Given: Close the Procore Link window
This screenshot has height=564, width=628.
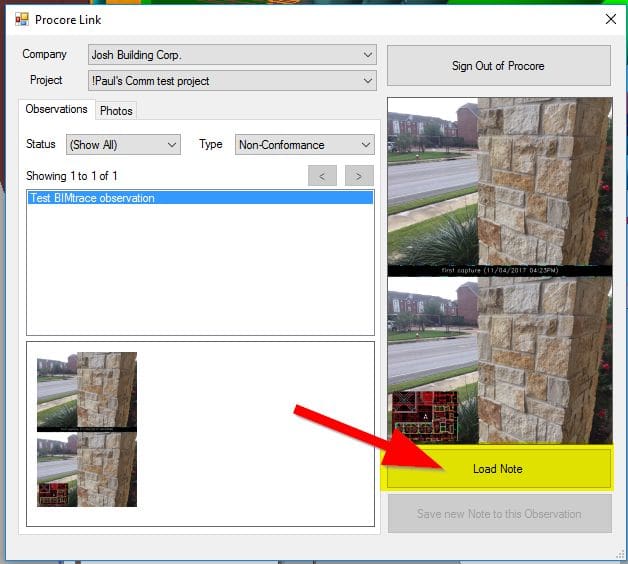Looking at the screenshot, I should tap(610, 19).
